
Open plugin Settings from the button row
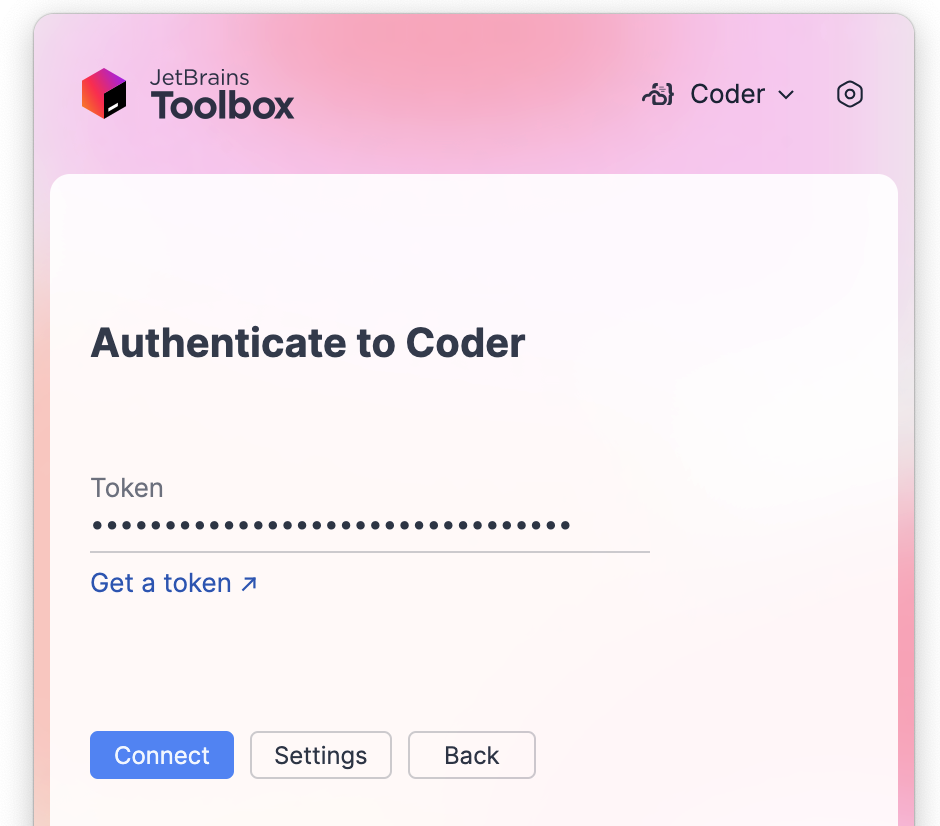(320, 755)
